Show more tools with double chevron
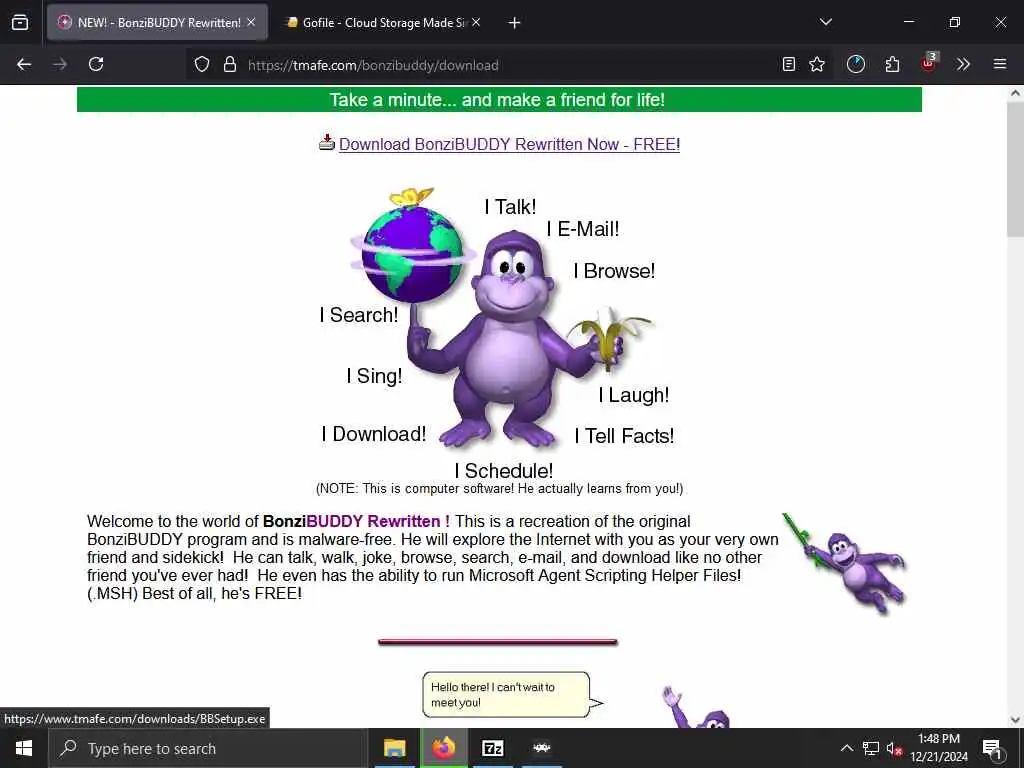This screenshot has width=1024, height=768. click(x=963, y=64)
